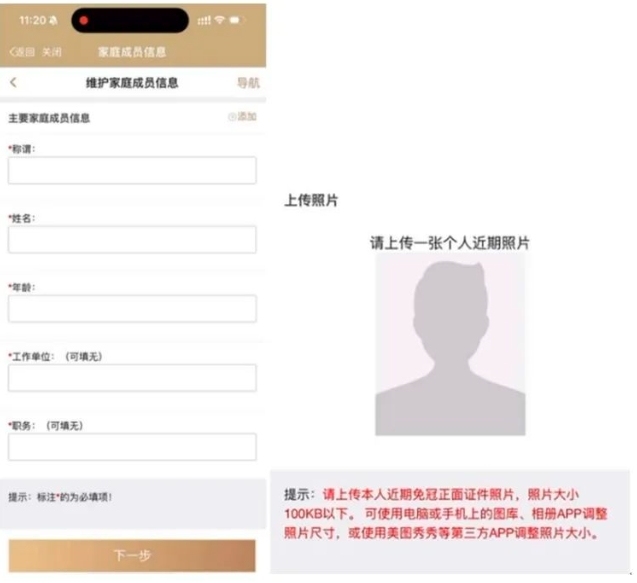This screenshot has height=583, width=637.
Task: Click the 姓名 input field
Action: coord(132,239)
